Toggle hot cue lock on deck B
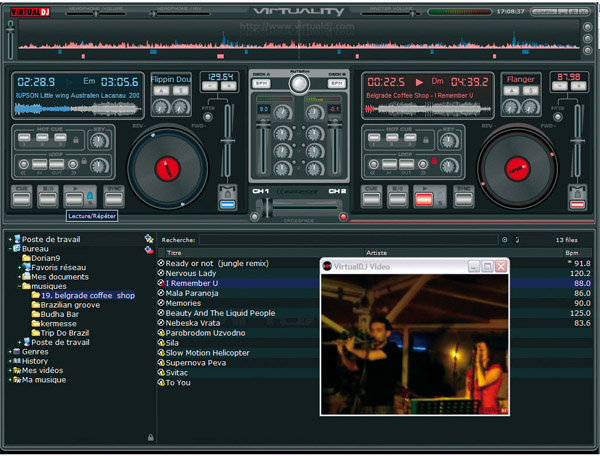Viewport: 600px width, 456px height. tap(426, 140)
